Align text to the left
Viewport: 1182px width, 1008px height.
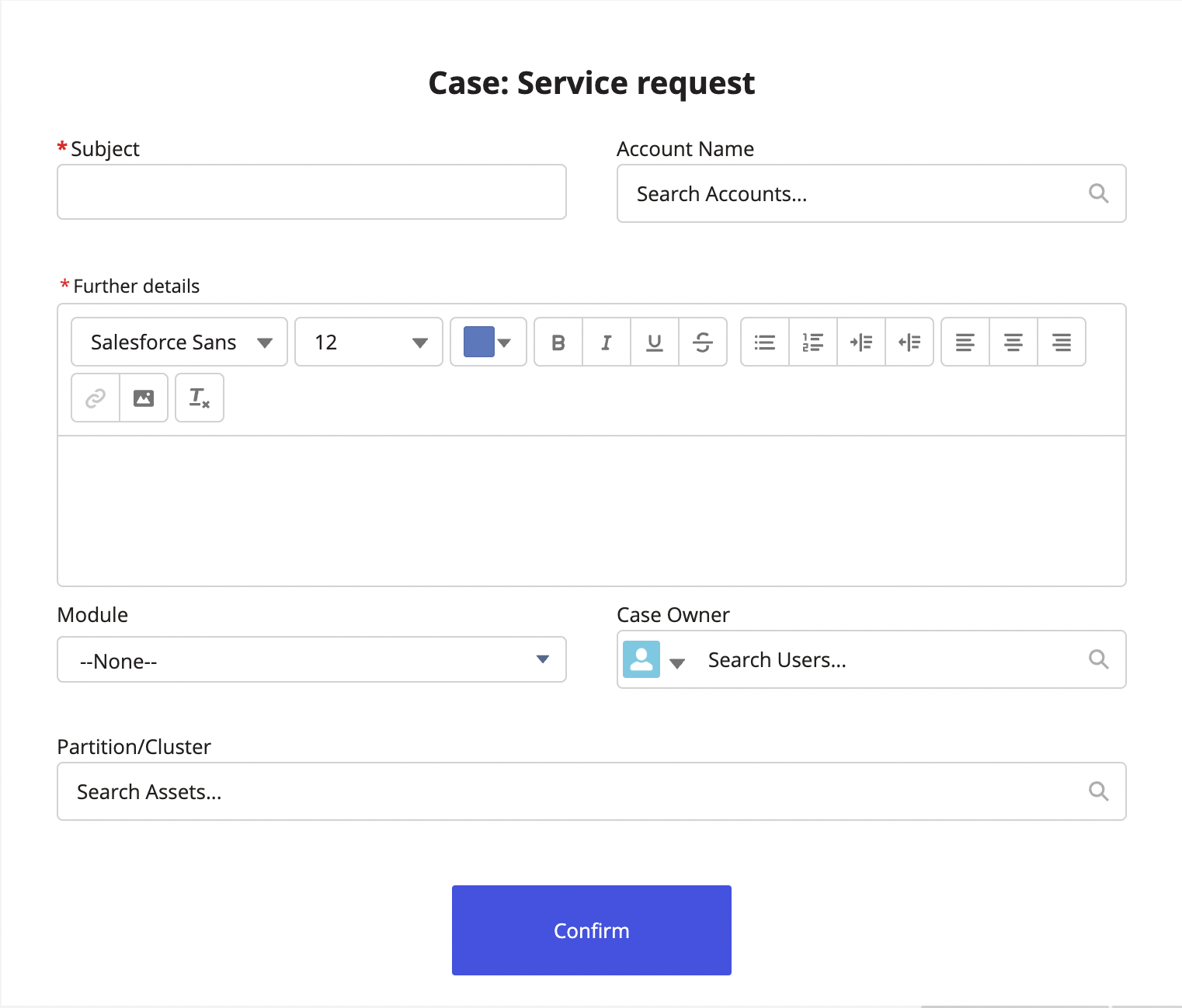(965, 342)
